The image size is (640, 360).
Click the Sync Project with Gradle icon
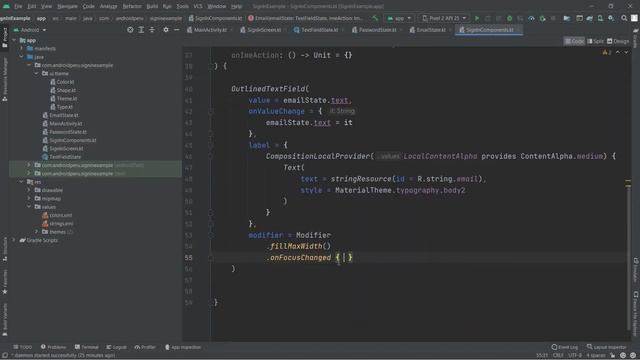click(590, 18)
